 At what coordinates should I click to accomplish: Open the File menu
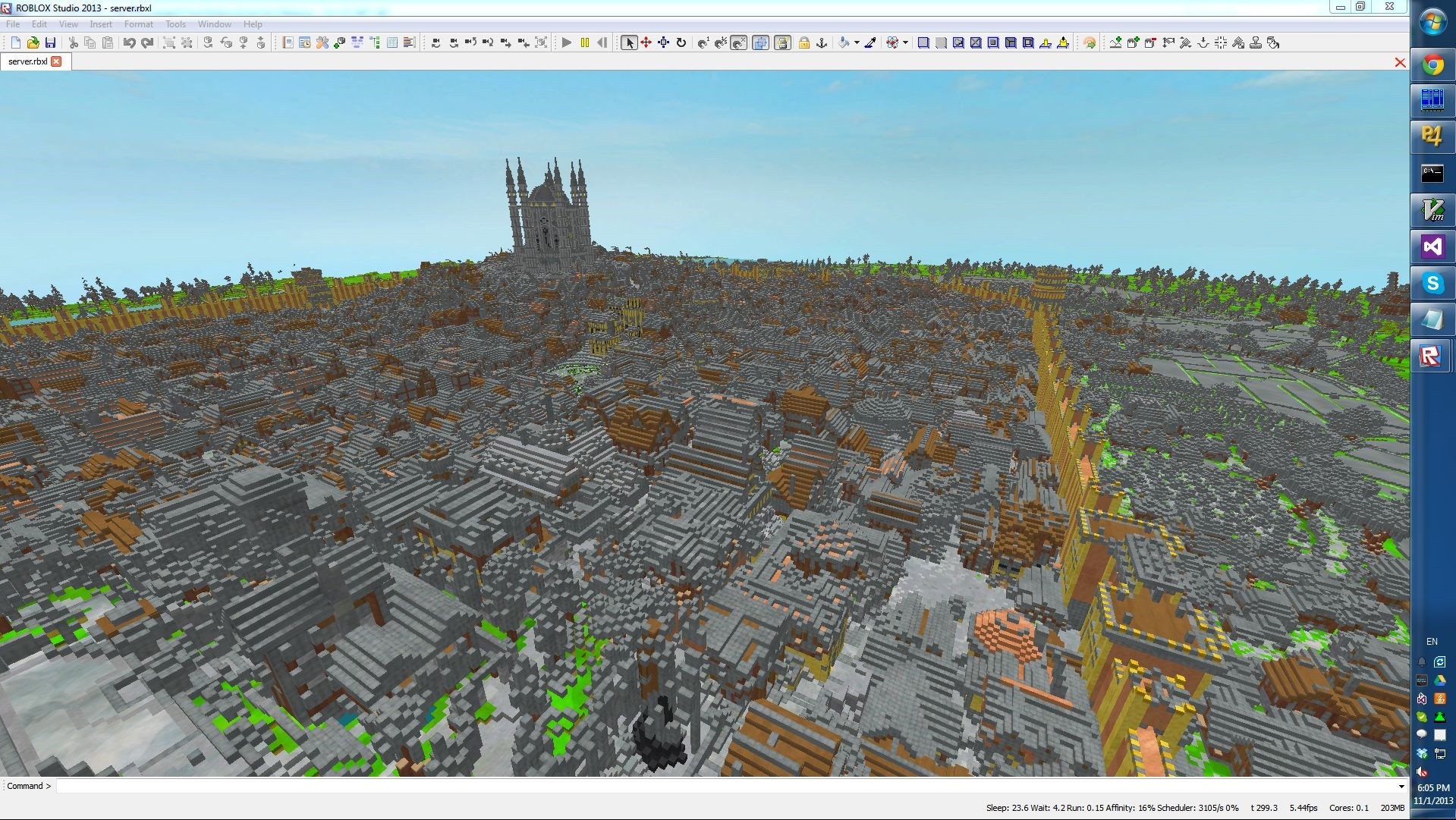pyautogui.click(x=13, y=24)
